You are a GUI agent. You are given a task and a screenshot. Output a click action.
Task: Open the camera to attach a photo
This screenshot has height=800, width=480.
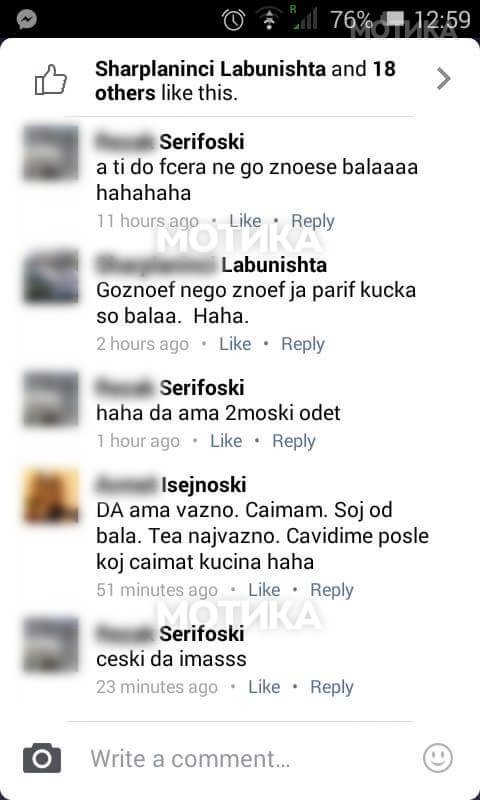42,758
